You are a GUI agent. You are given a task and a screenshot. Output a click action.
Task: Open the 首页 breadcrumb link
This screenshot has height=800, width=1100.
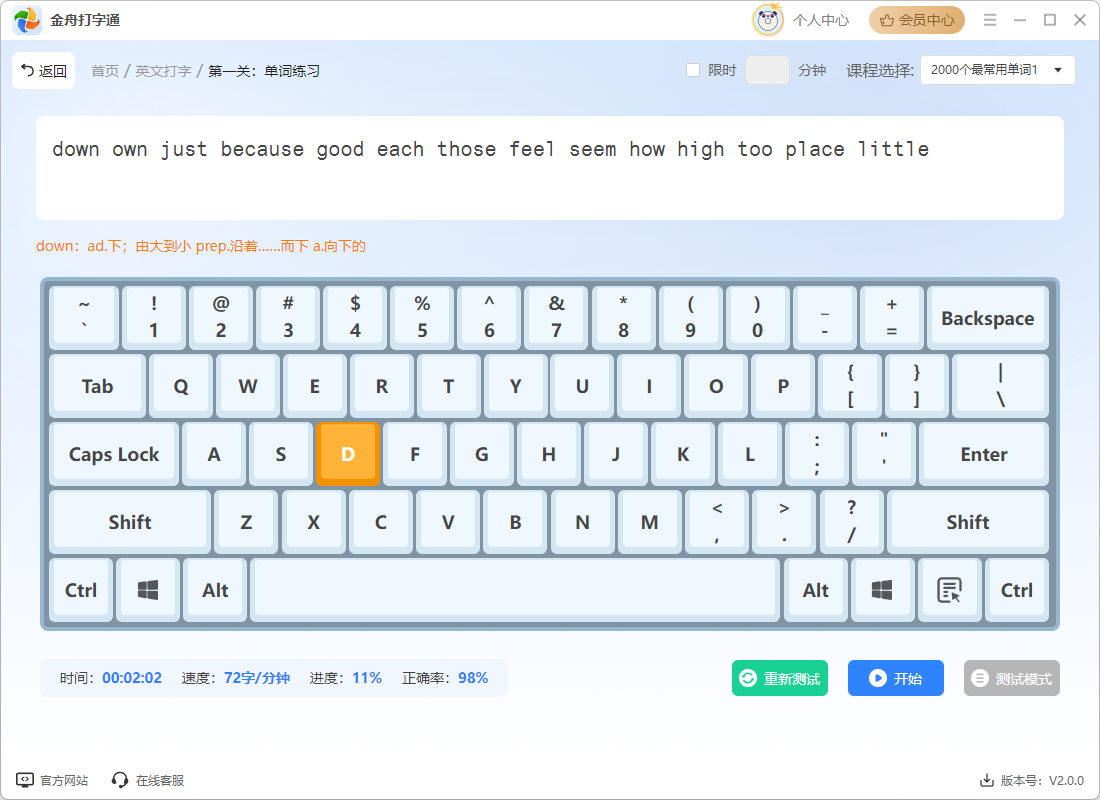click(105, 71)
